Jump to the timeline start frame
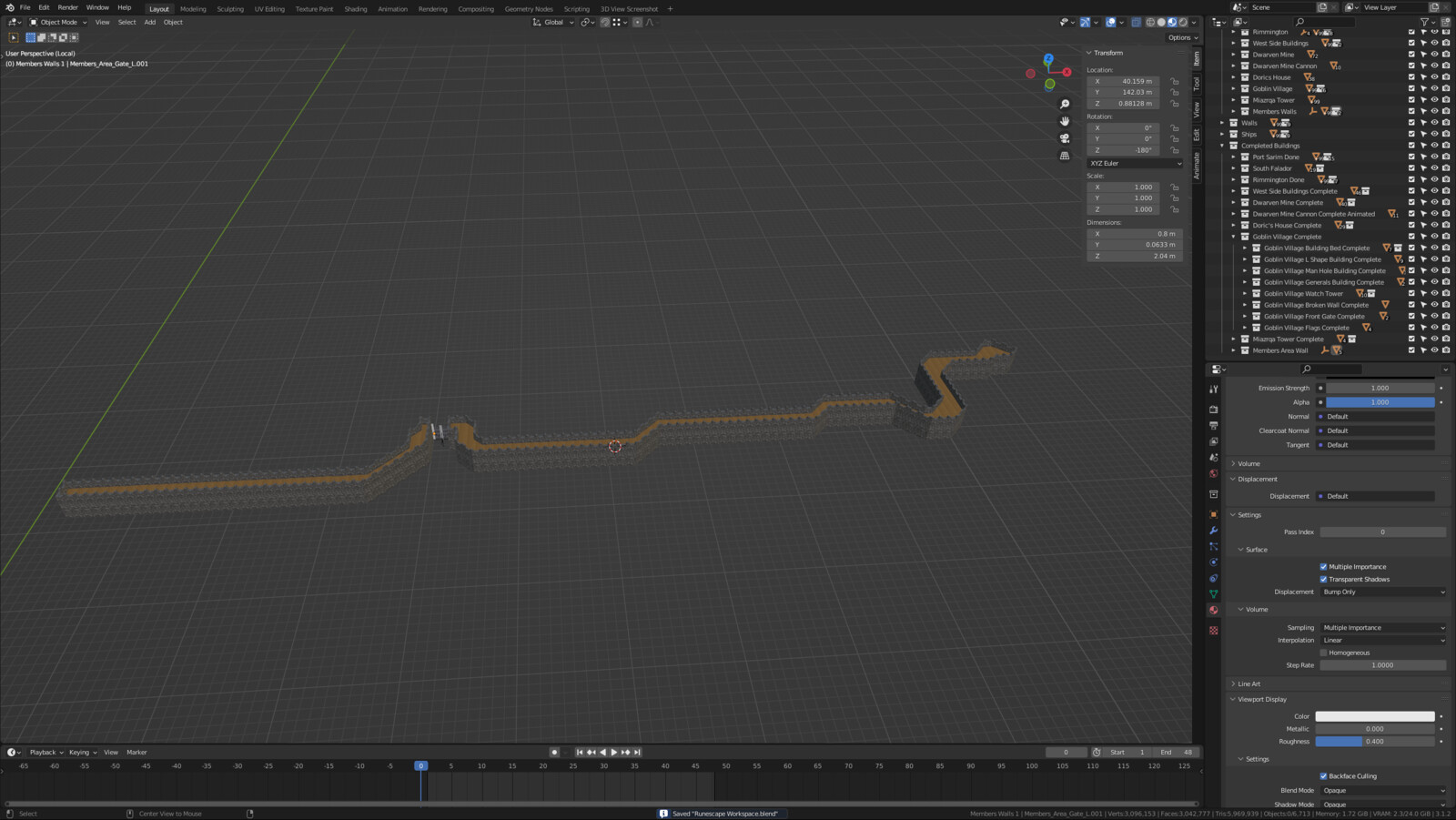 (580, 753)
